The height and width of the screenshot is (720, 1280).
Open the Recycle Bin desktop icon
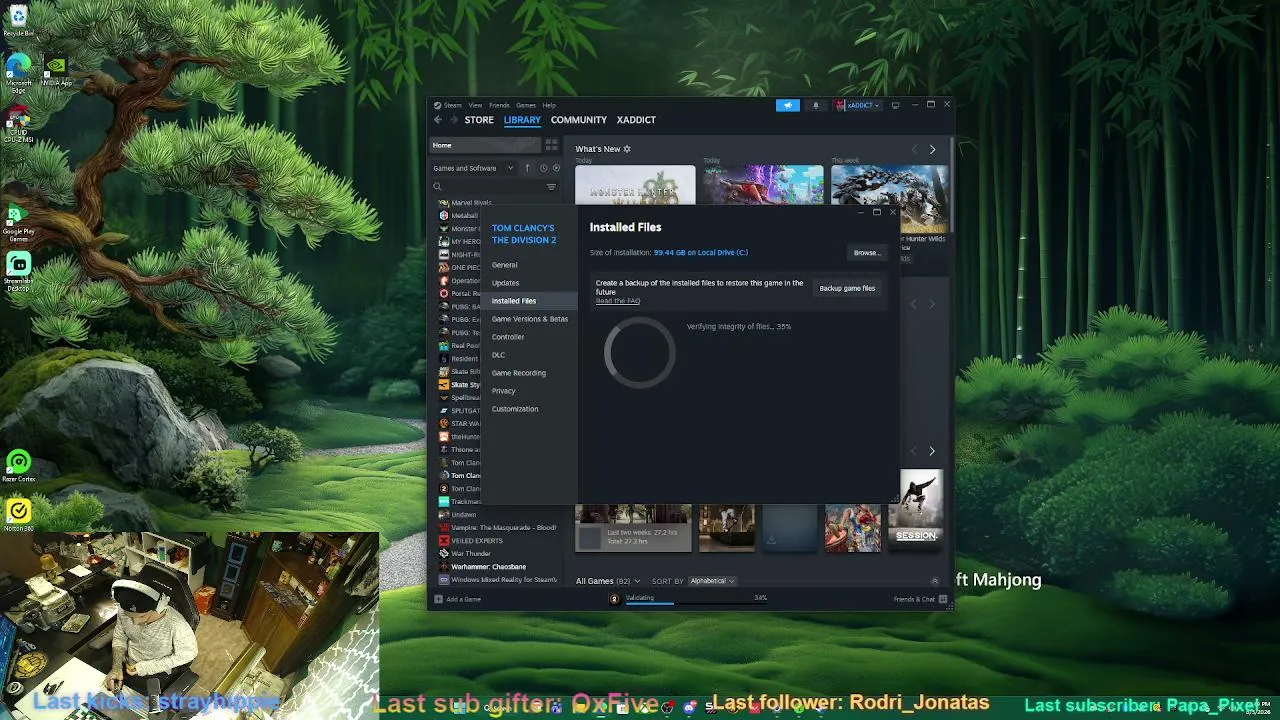(18, 20)
